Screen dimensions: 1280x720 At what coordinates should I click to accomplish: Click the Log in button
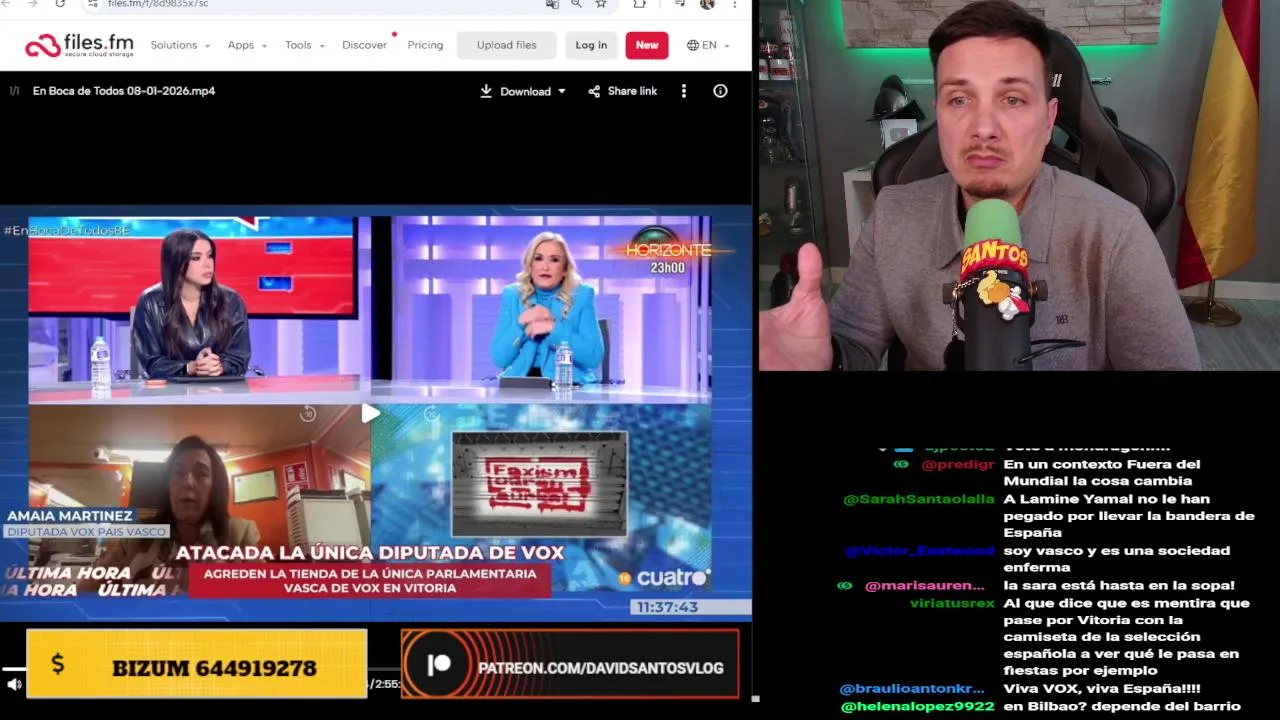591,45
